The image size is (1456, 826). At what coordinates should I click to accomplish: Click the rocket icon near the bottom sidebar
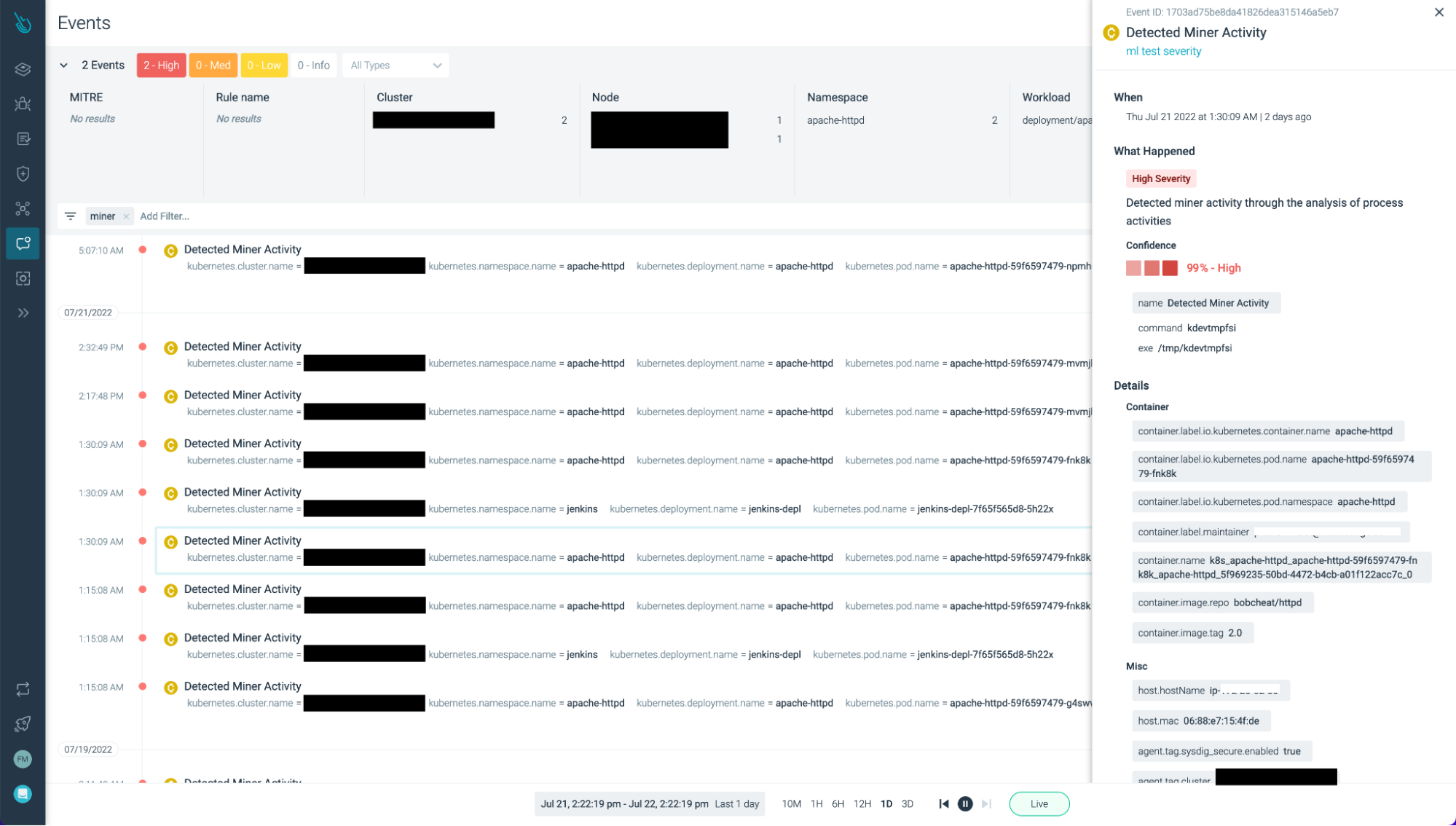pyautogui.click(x=23, y=724)
